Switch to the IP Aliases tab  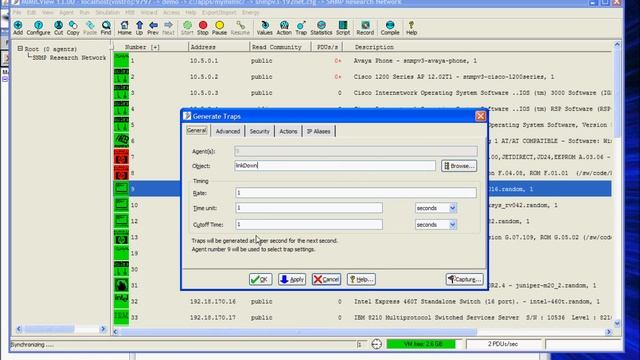click(318, 131)
